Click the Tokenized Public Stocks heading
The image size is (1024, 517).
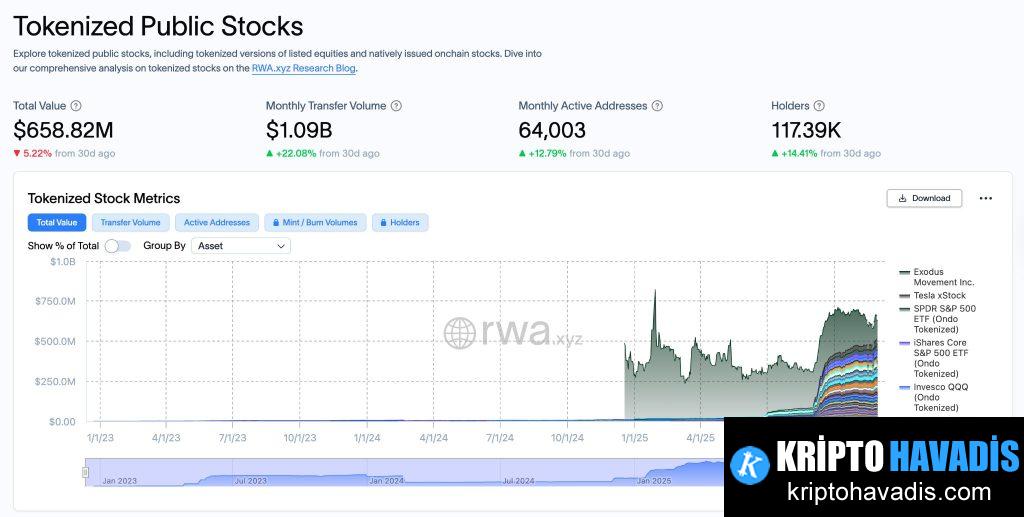pos(158,27)
